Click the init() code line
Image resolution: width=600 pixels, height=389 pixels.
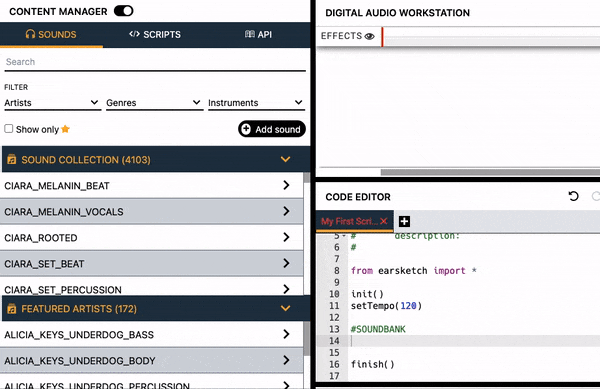point(367,294)
